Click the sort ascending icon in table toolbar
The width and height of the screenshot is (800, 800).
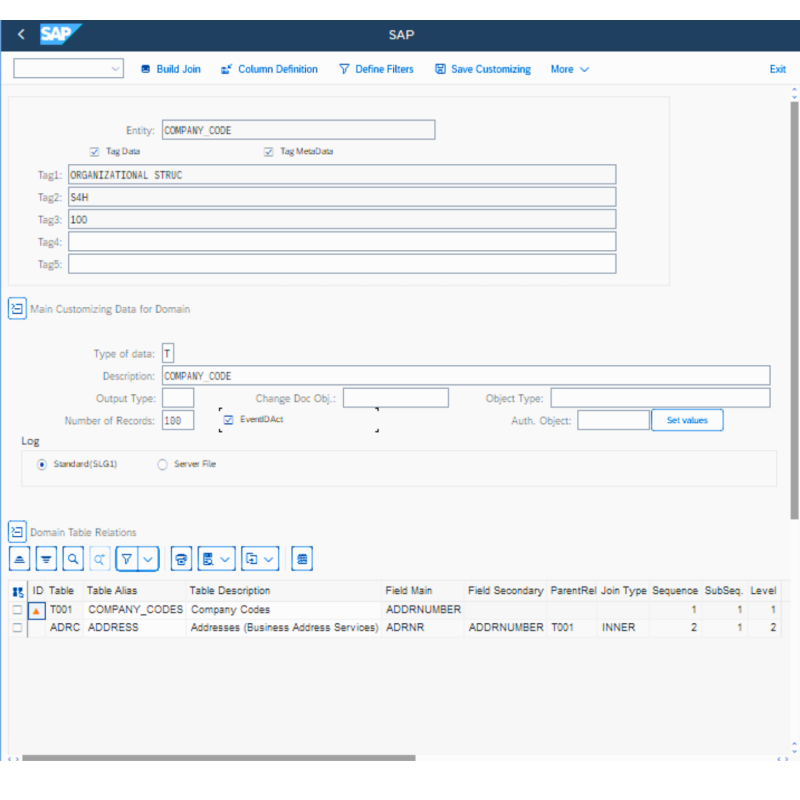[x=21, y=558]
